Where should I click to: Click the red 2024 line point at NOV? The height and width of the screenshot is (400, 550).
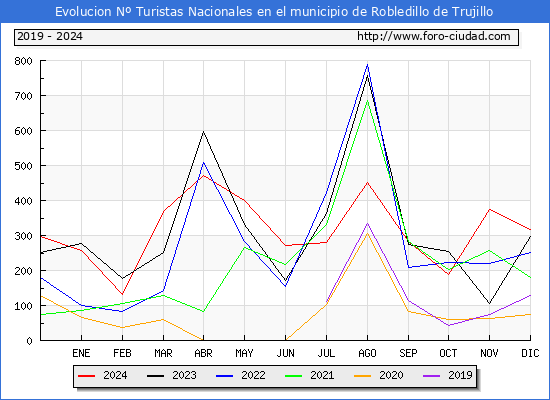pyautogui.click(x=489, y=209)
